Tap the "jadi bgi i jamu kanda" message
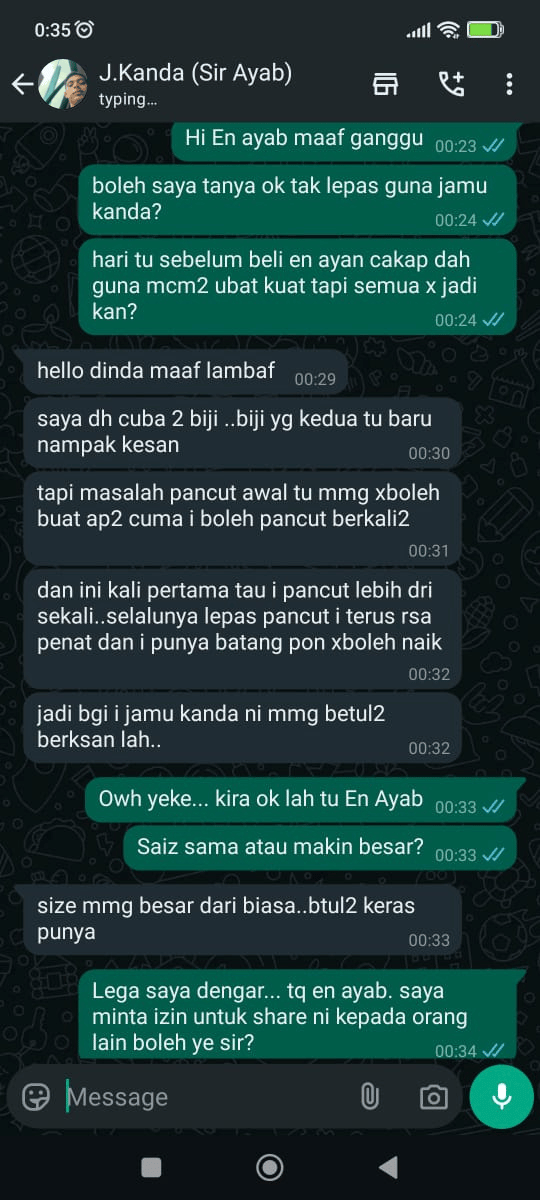 tap(242, 728)
